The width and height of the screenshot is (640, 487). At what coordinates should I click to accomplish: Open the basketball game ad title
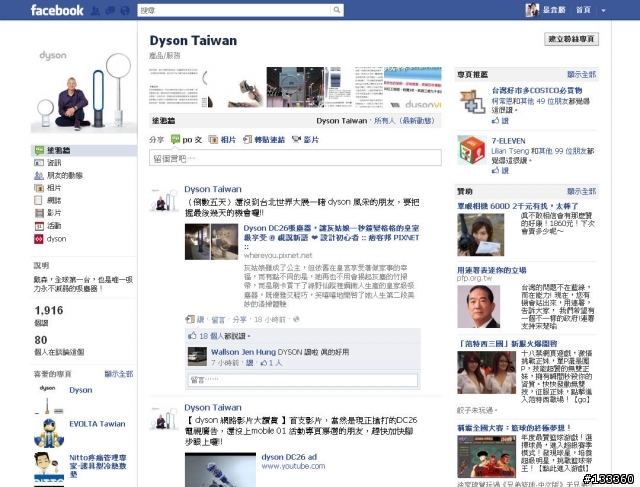(x=514, y=428)
